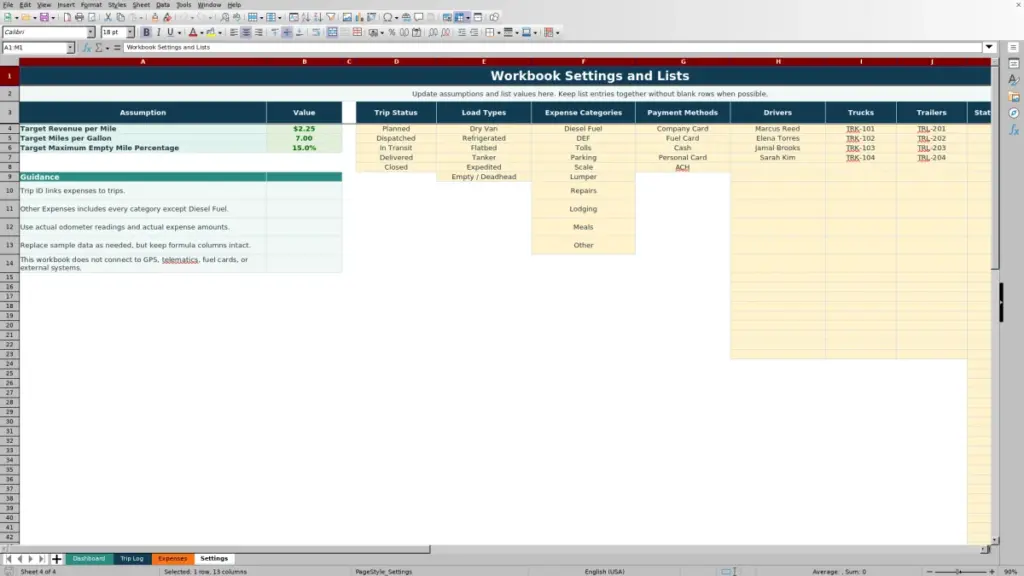
Task: Click the Sort Ascending icon
Action: point(306,17)
